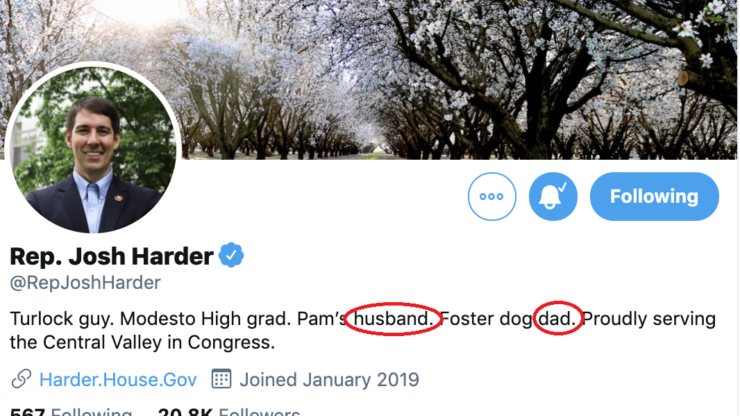Click the circled word dad in bio
Image resolution: width=740 pixels, height=416 pixels.
click(x=557, y=319)
